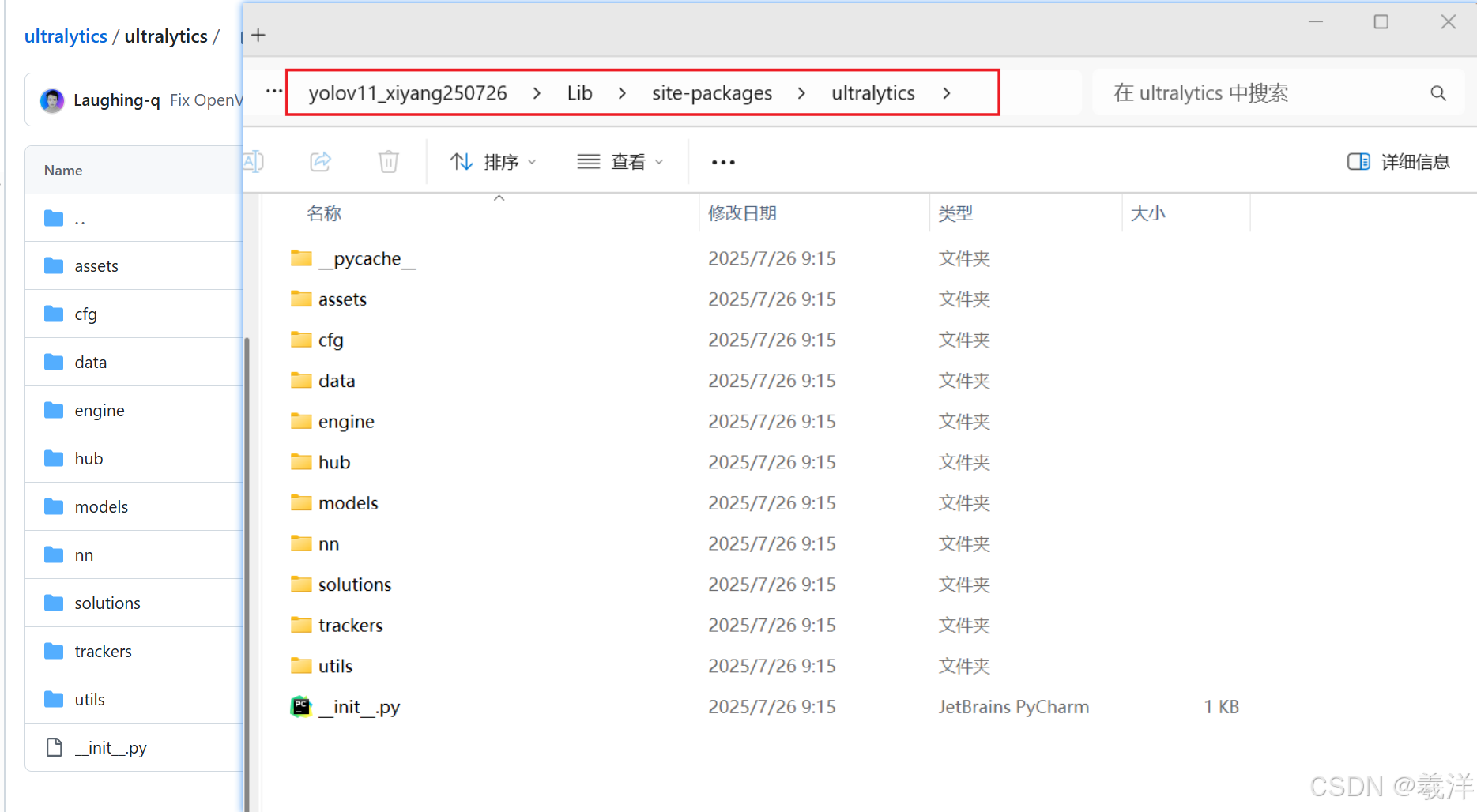This screenshot has width=1477, height=812.
Task: Open the 排序 sort dropdown
Action: coord(494,161)
